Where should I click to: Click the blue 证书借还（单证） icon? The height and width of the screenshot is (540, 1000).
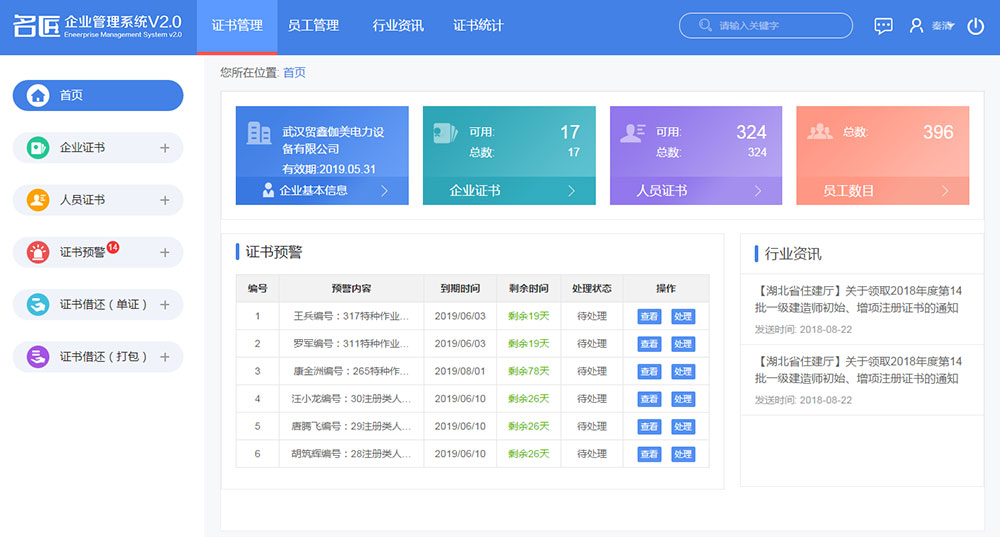(38, 305)
